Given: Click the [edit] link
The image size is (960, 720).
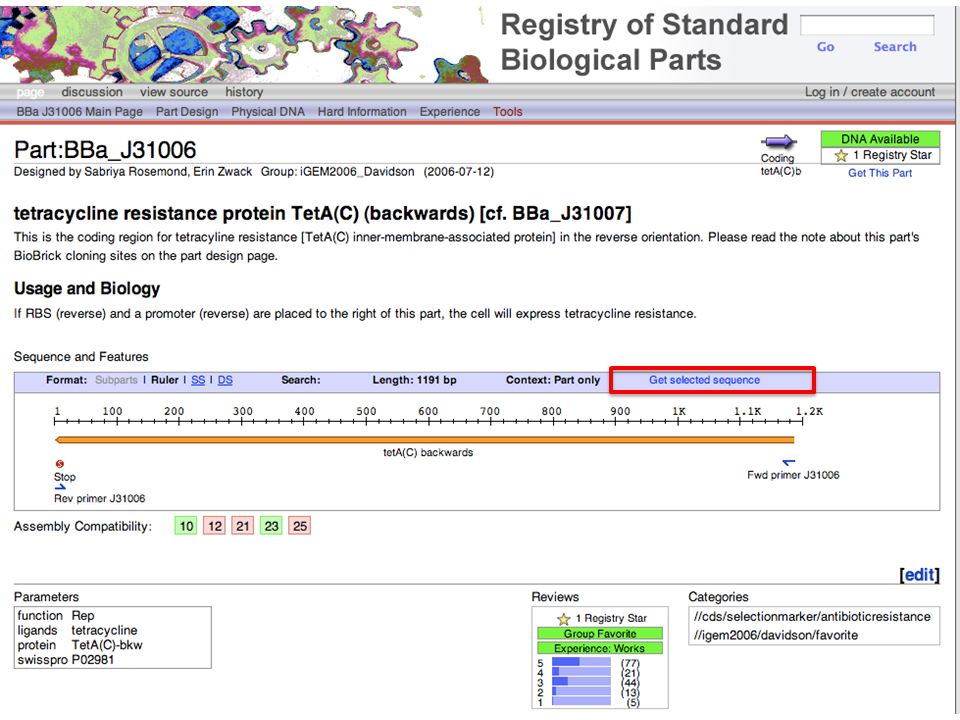Looking at the screenshot, I should click(x=919, y=574).
